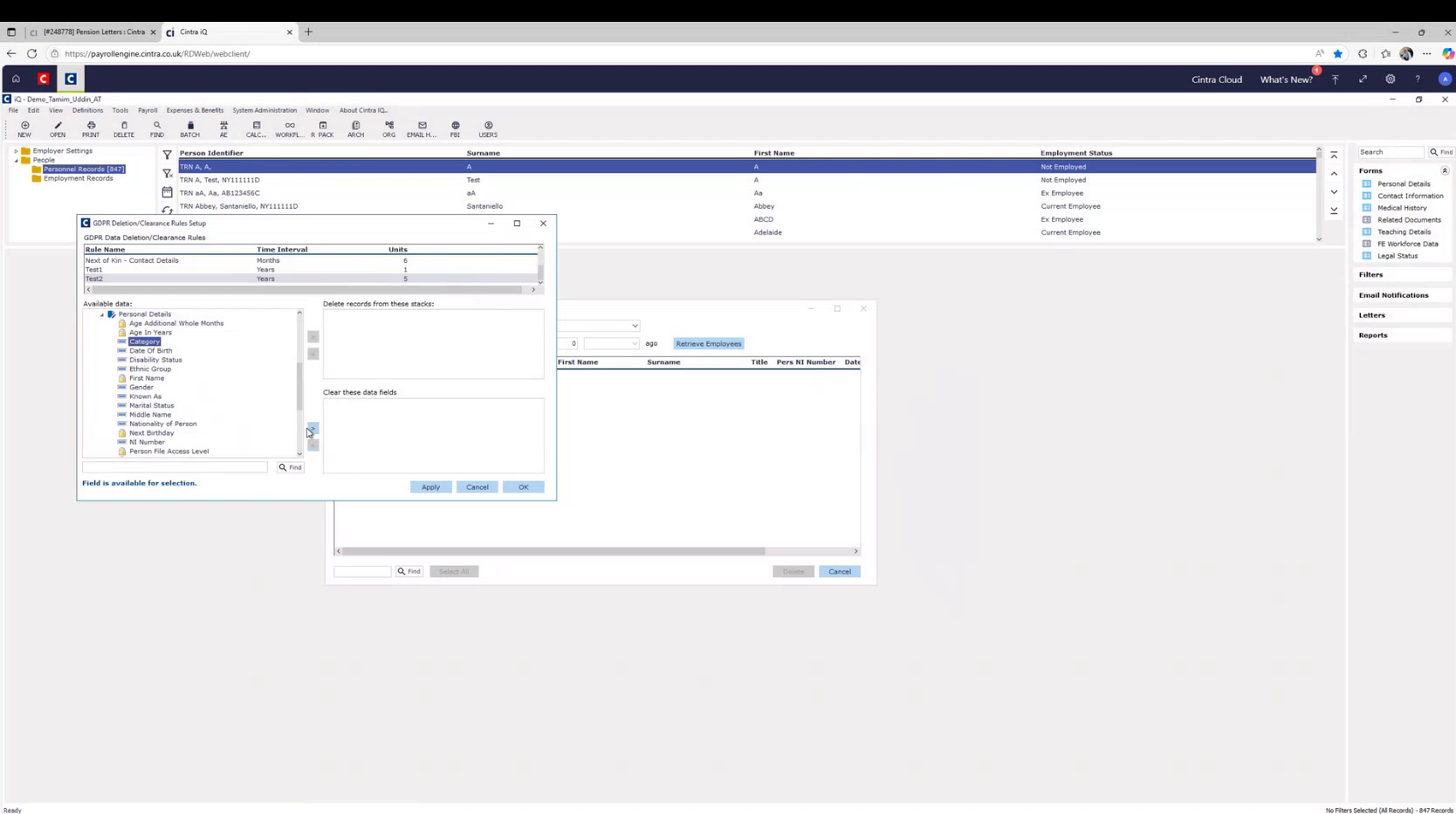Open the Definitions menu
This screenshot has width=1456, height=814.
87,110
